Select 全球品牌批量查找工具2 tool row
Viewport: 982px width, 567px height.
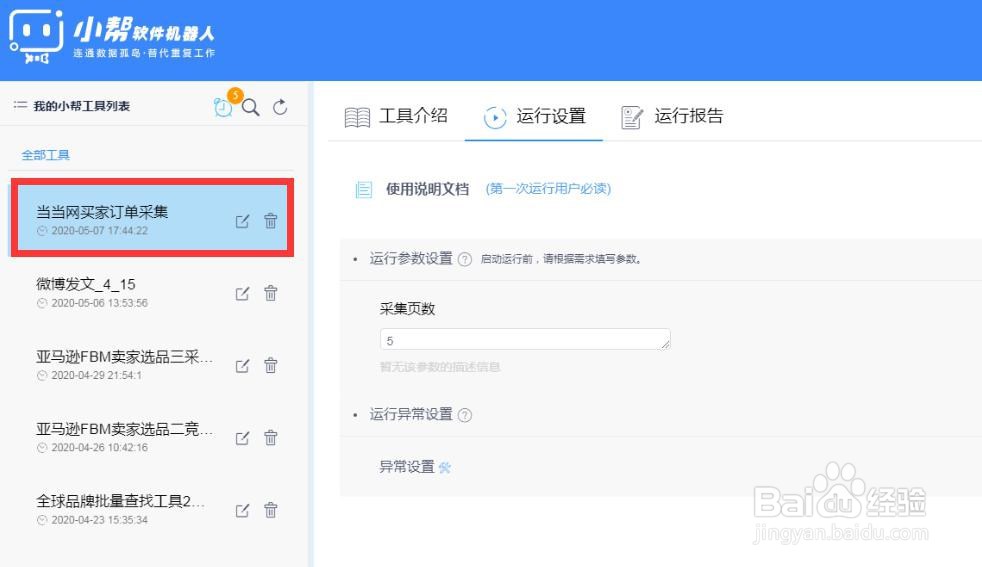152,509
